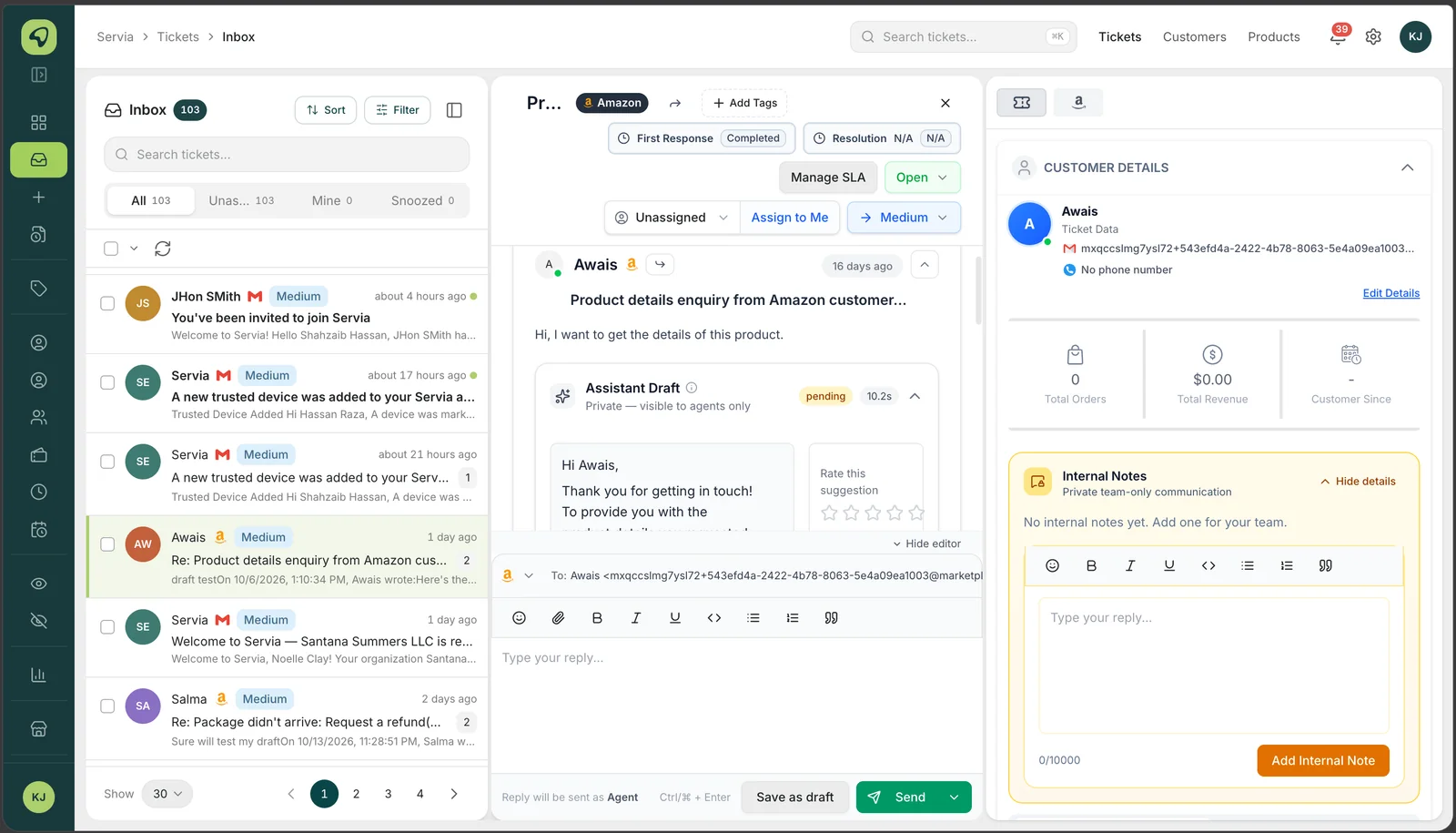
Task: Insert numbered list in Internal Notes editor
Action: pyautogui.click(x=1287, y=565)
